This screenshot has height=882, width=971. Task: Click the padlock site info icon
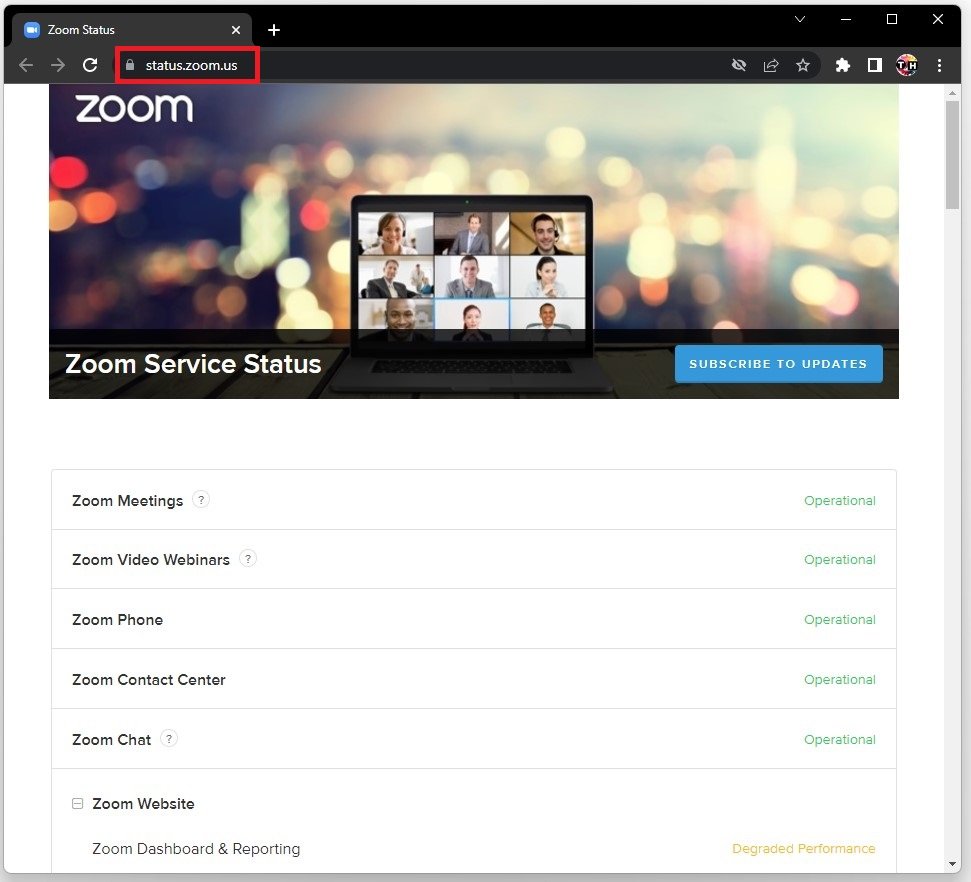click(129, 65)
